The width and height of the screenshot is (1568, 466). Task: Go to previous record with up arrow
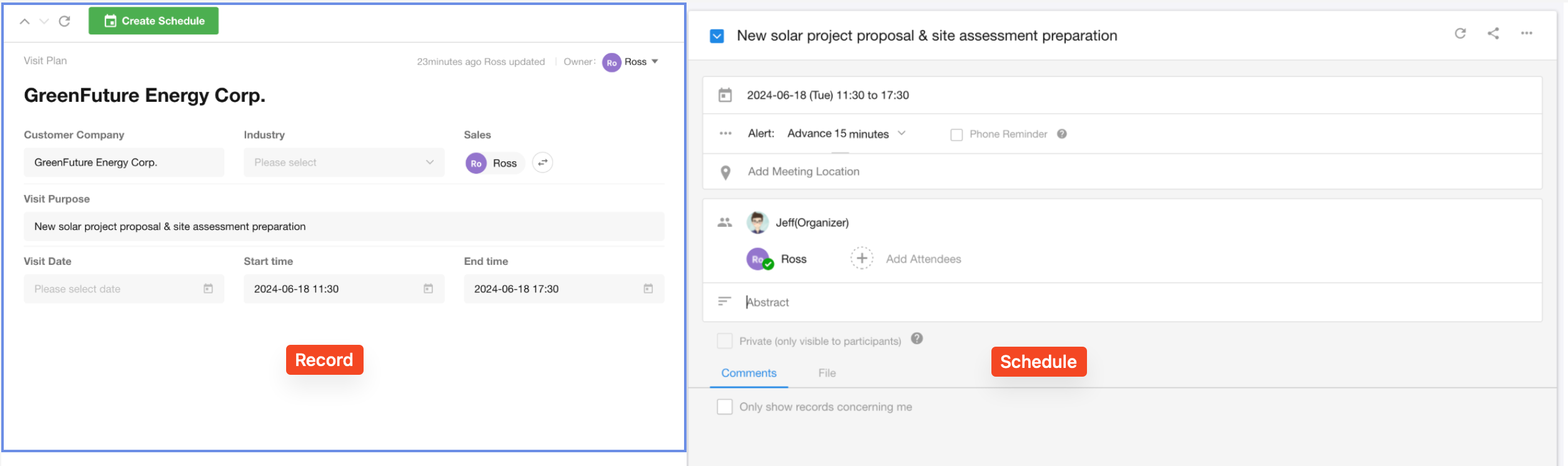coord(24,21)
